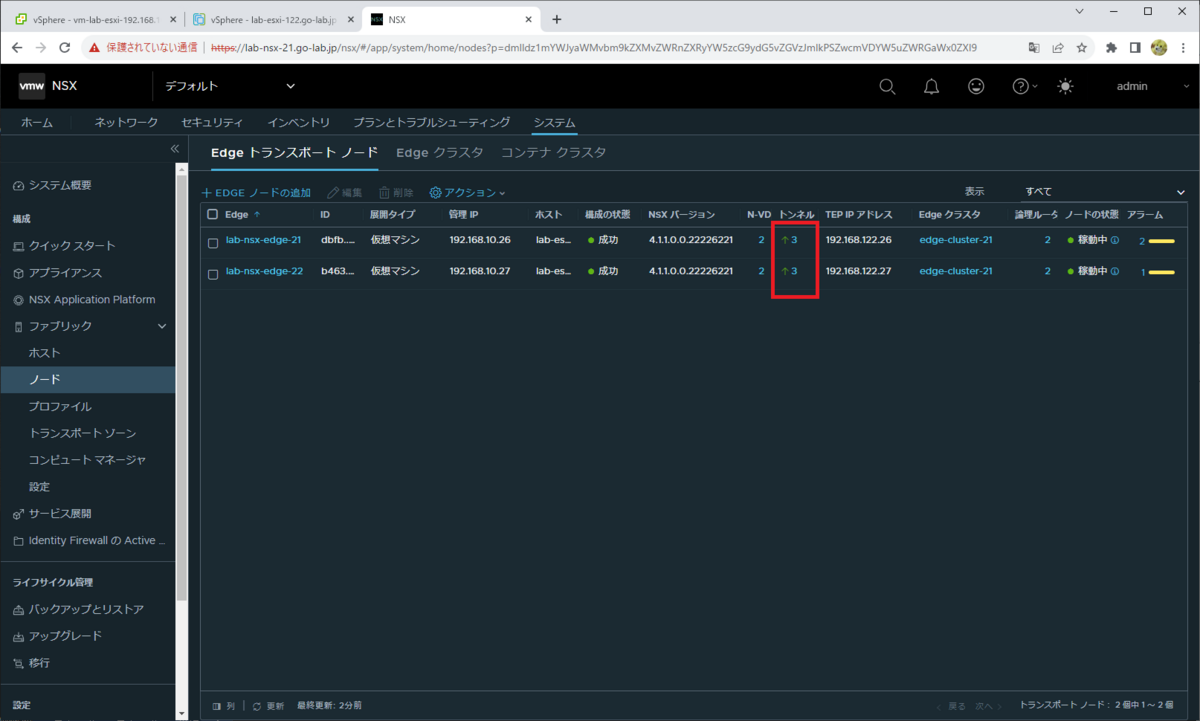Go to the セキュリティ top tab
1200x721 pixels.
(212, 122)
